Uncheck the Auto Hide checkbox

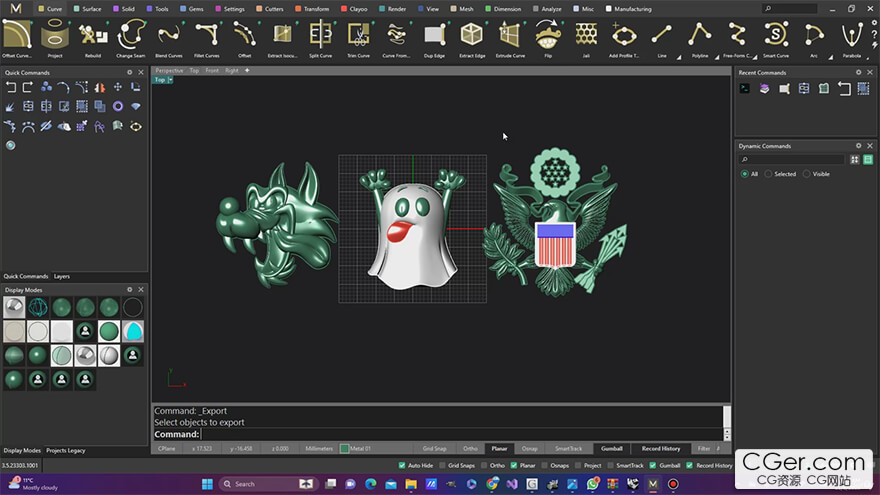click(x=403, y=466)
